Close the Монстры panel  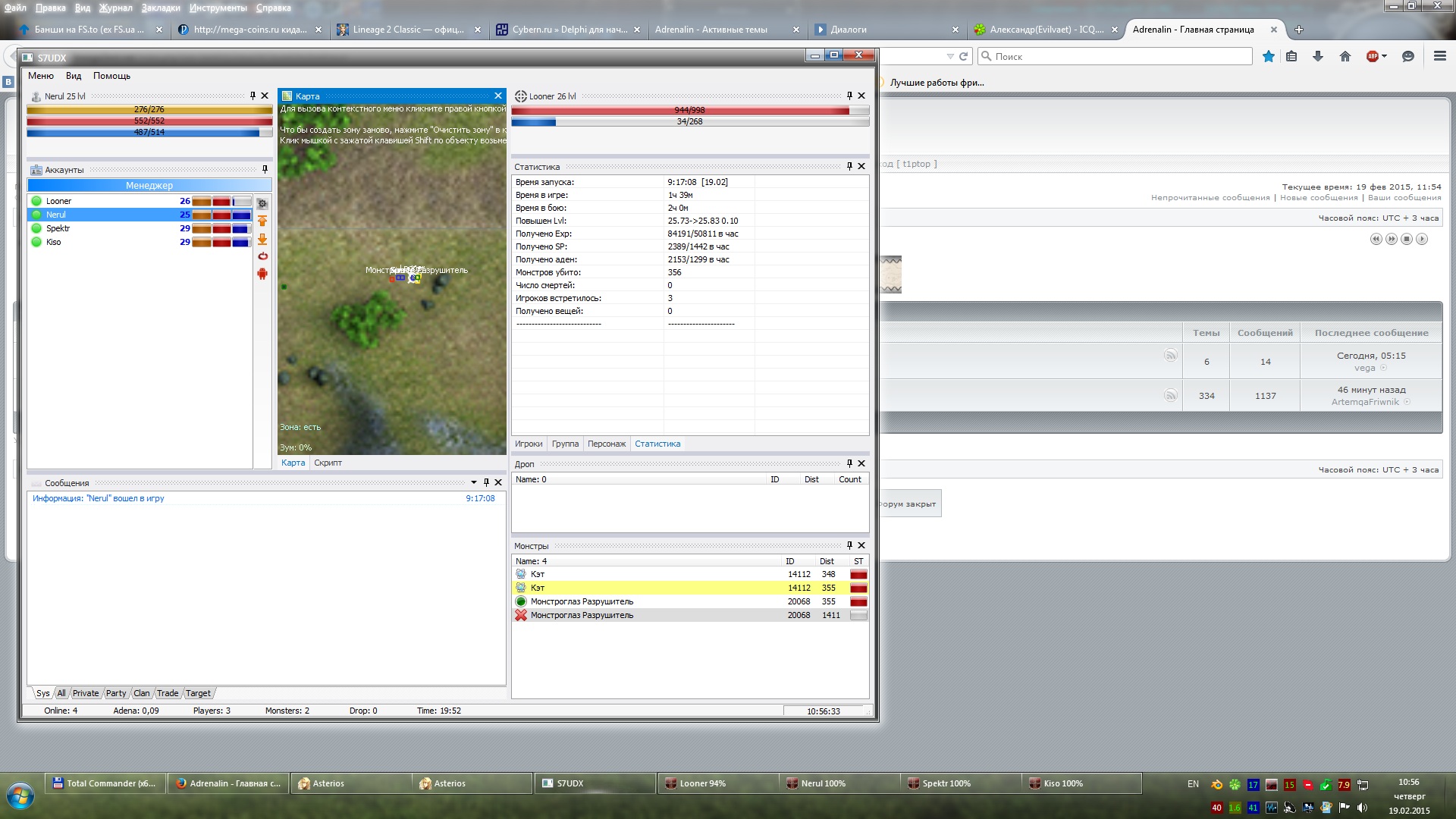pos(861,545)
